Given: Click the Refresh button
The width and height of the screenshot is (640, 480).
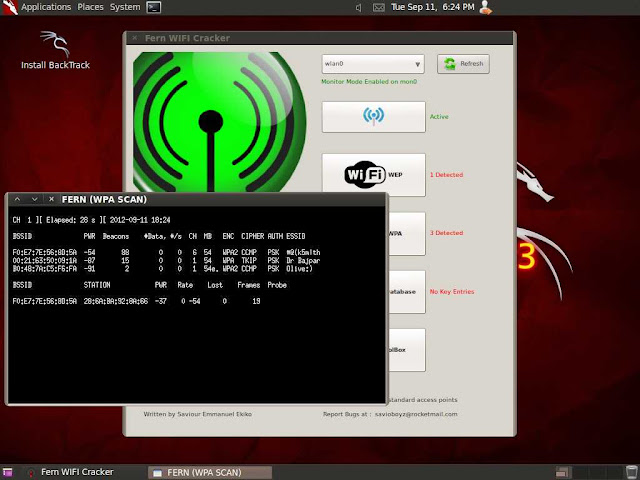Looking at the screenshot, I should (x=463, y=64).
